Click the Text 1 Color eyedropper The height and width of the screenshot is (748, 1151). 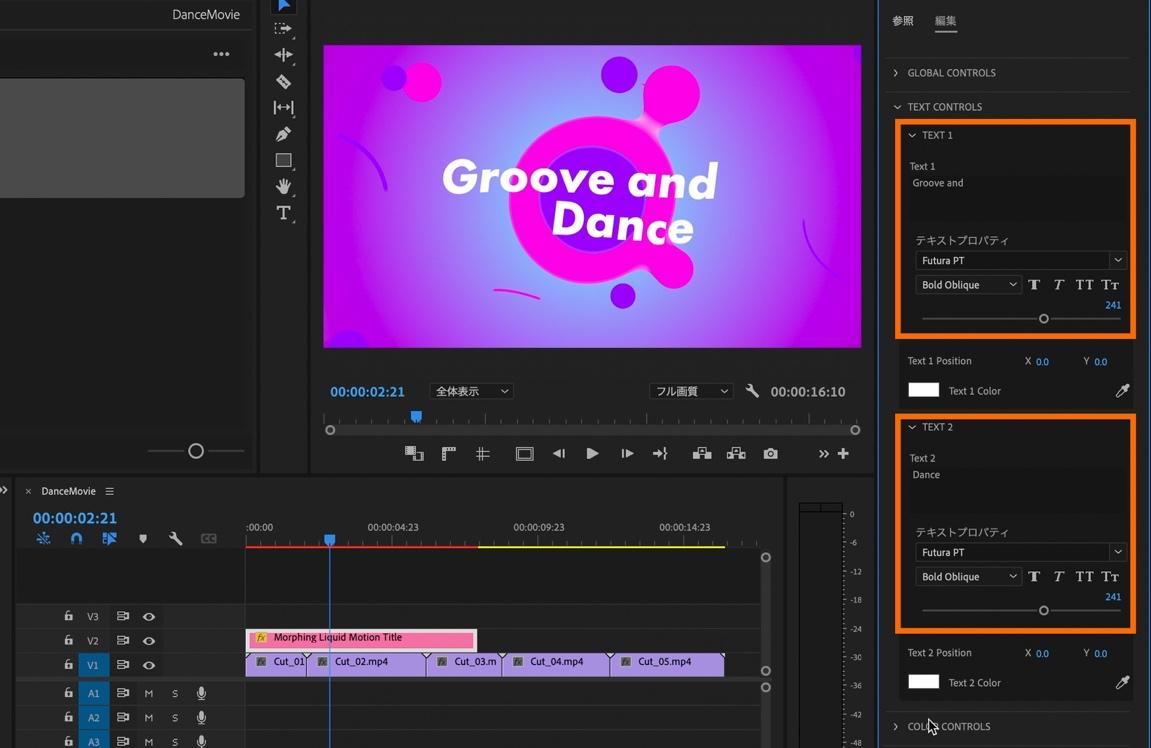click(x=1122, y=391)
